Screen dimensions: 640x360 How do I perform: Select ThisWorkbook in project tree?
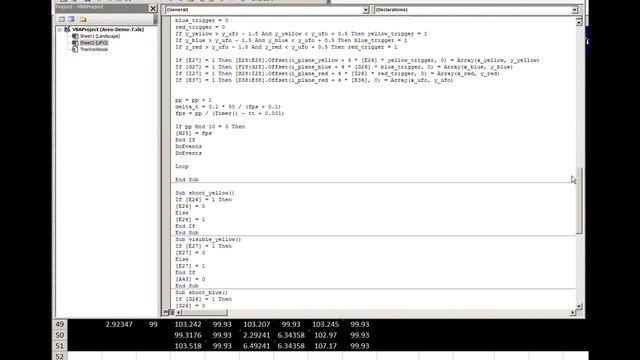(94, 49)
